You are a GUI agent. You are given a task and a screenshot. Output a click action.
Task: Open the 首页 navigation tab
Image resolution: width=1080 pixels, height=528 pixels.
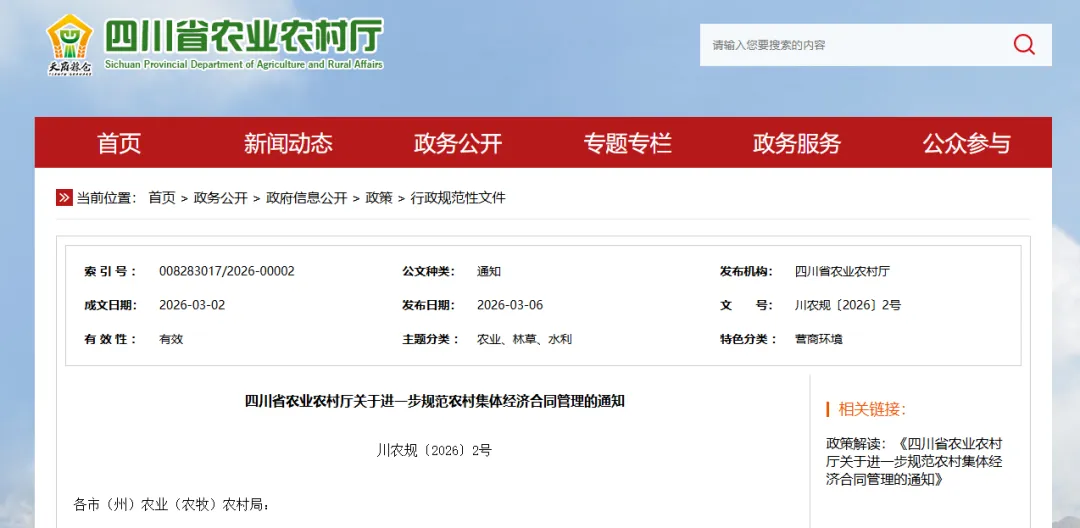coord(119,143)
